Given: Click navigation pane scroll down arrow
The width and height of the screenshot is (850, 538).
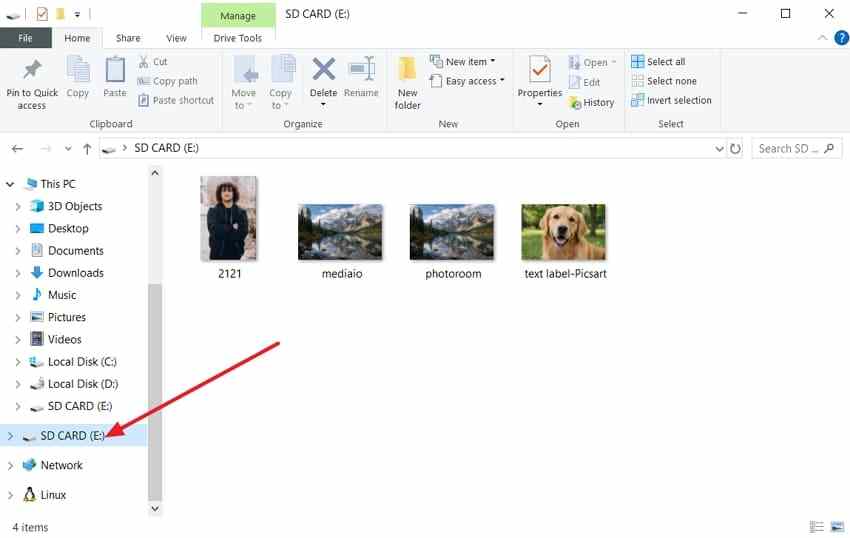Looking at the screenshot, I should click(x=155, y=509).
